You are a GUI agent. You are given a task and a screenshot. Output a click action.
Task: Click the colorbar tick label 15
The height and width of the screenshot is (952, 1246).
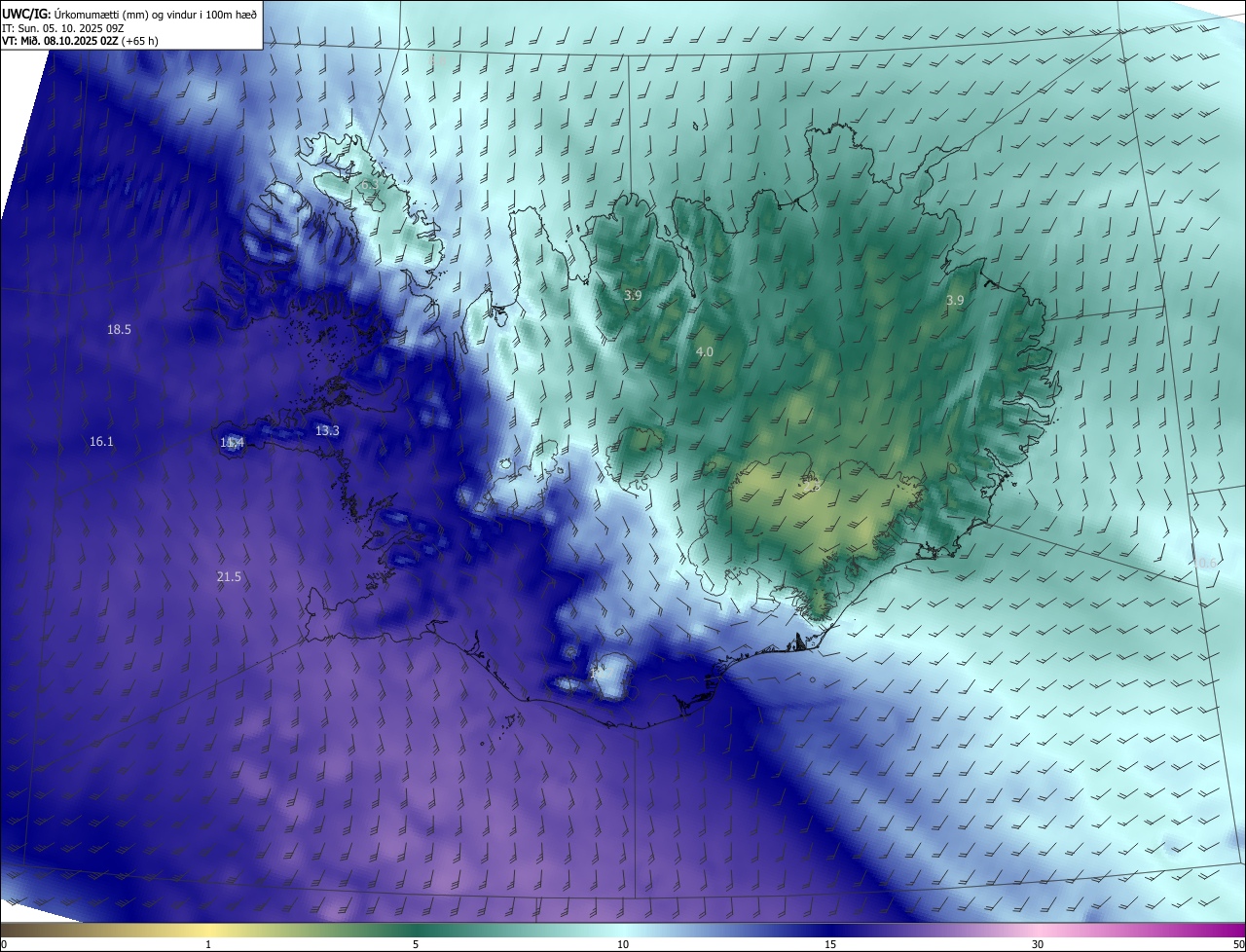click(x=830, y=944)
